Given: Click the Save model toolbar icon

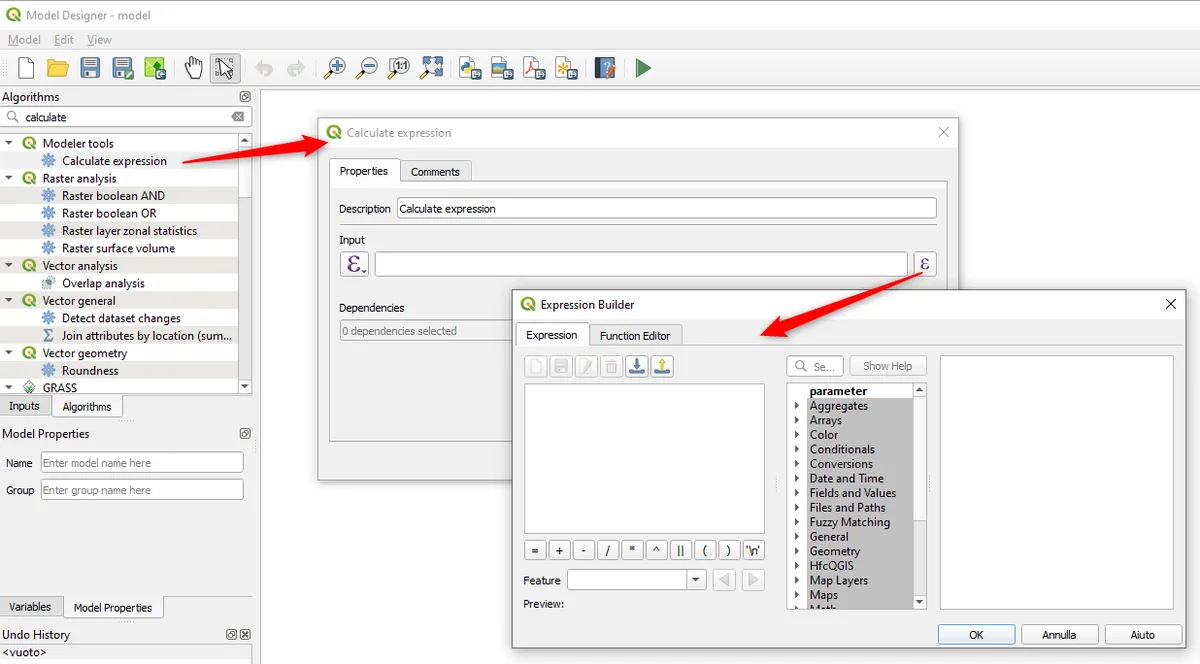Looking at the screenshot, I should coord(90,68).
